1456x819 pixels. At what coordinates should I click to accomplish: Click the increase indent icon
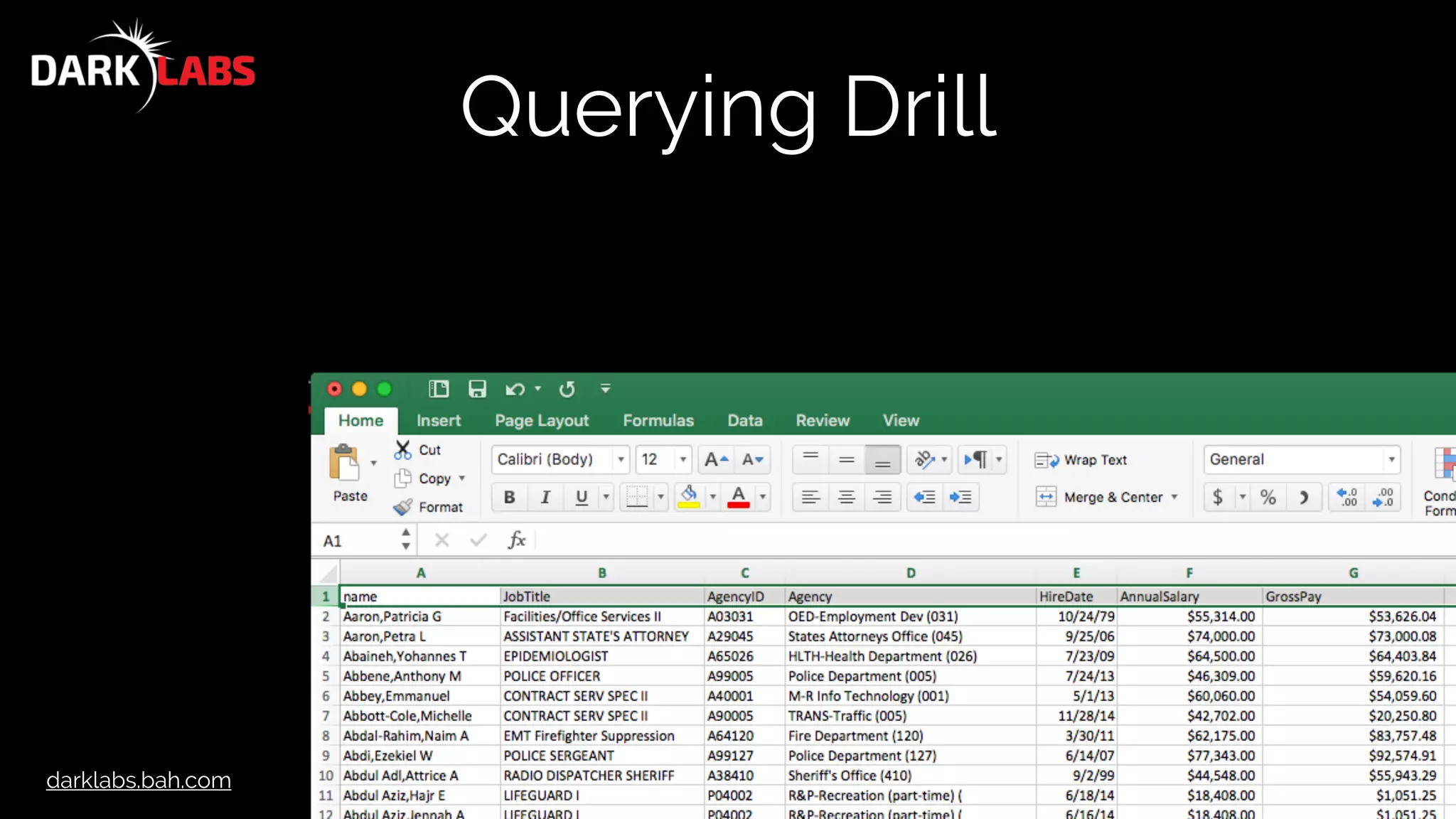tap(960, 497)
